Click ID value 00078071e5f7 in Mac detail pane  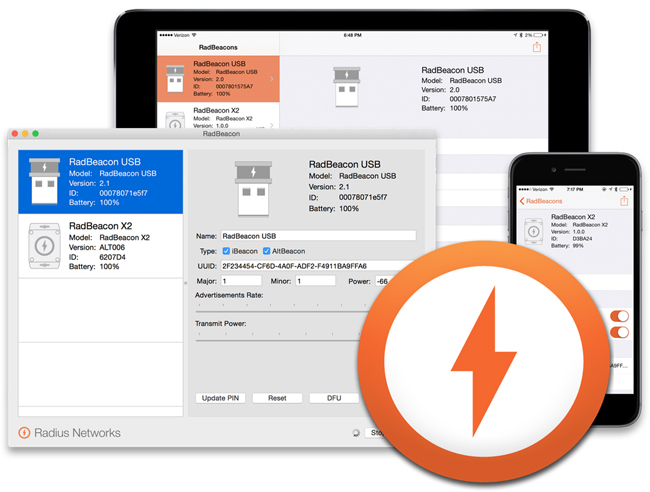(363, 197)
